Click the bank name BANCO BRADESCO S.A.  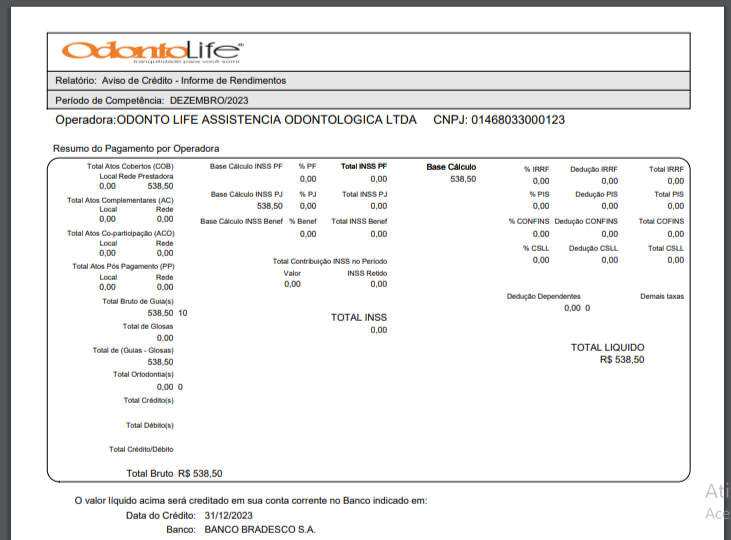[x=260, y=530]
